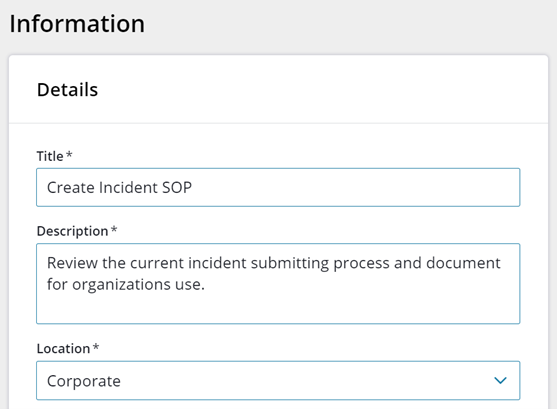Click the Title field label
Image resolution: width=557 pixels, height=409 pixels.
[50, 156]
